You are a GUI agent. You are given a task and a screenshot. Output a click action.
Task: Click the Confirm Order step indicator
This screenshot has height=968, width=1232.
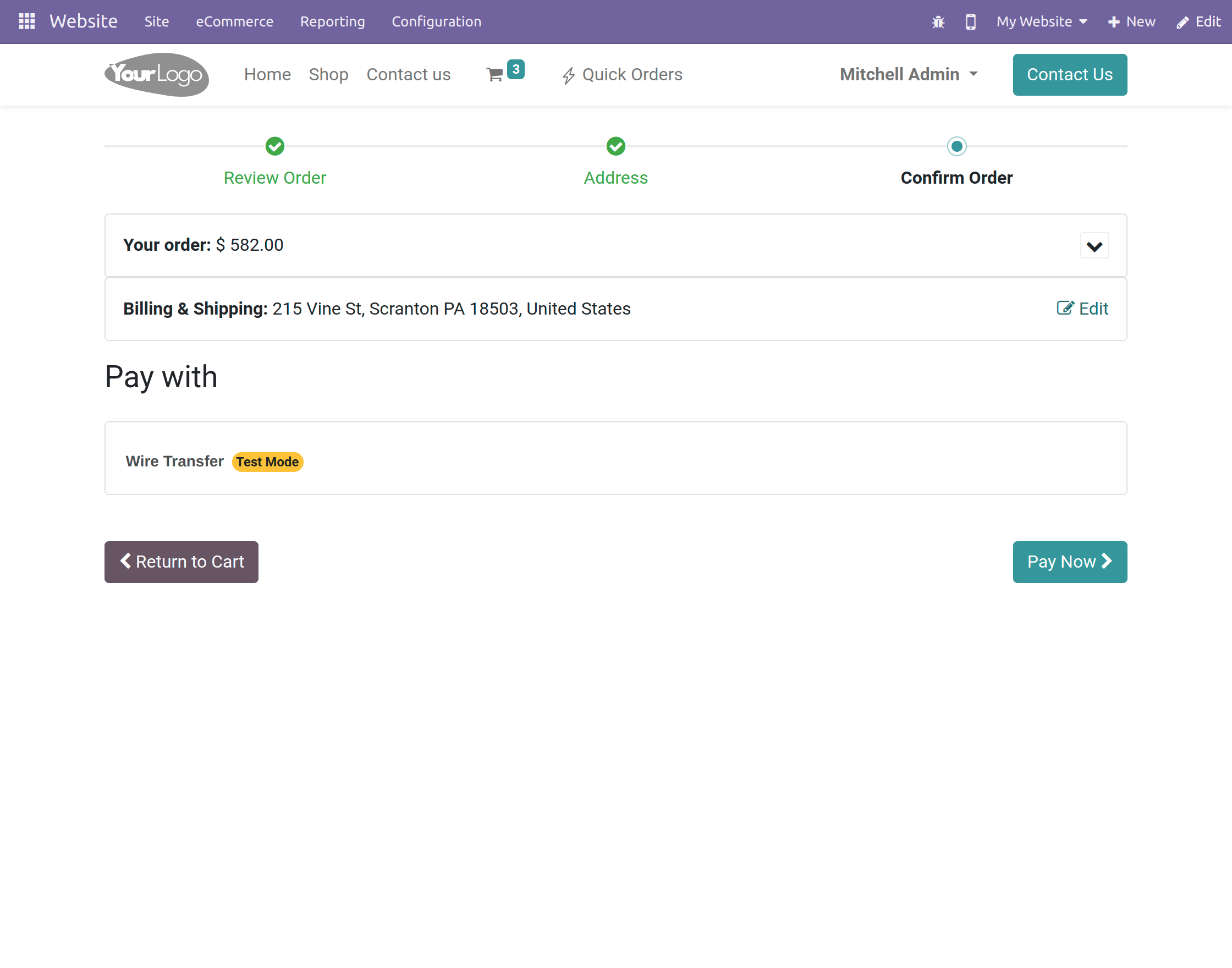(x=956, y=146)
